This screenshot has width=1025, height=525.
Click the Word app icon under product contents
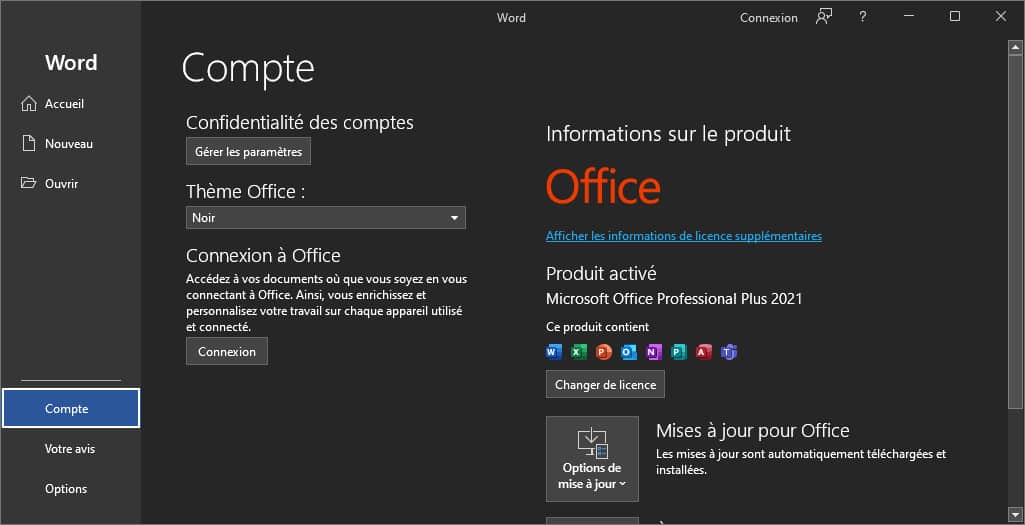click(554, 352)
